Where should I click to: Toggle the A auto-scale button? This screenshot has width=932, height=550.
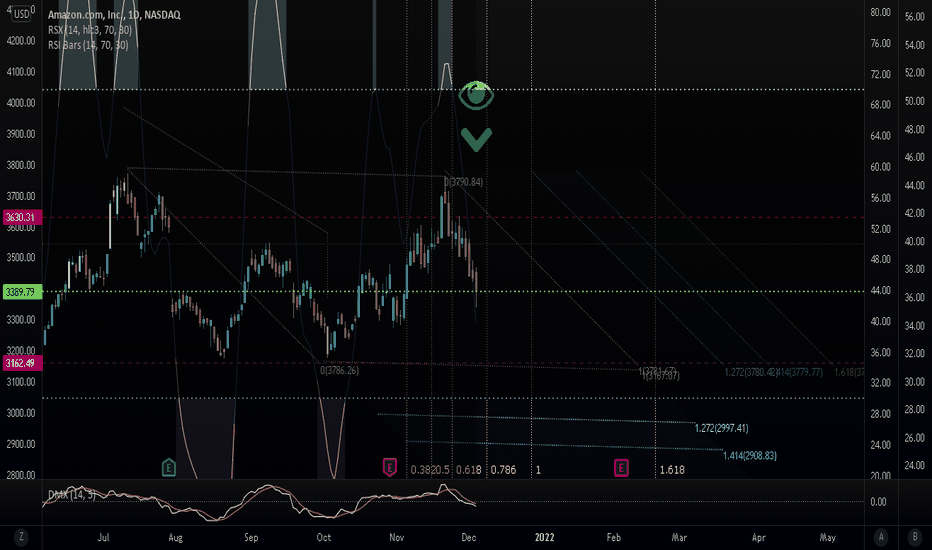point(881,537)
